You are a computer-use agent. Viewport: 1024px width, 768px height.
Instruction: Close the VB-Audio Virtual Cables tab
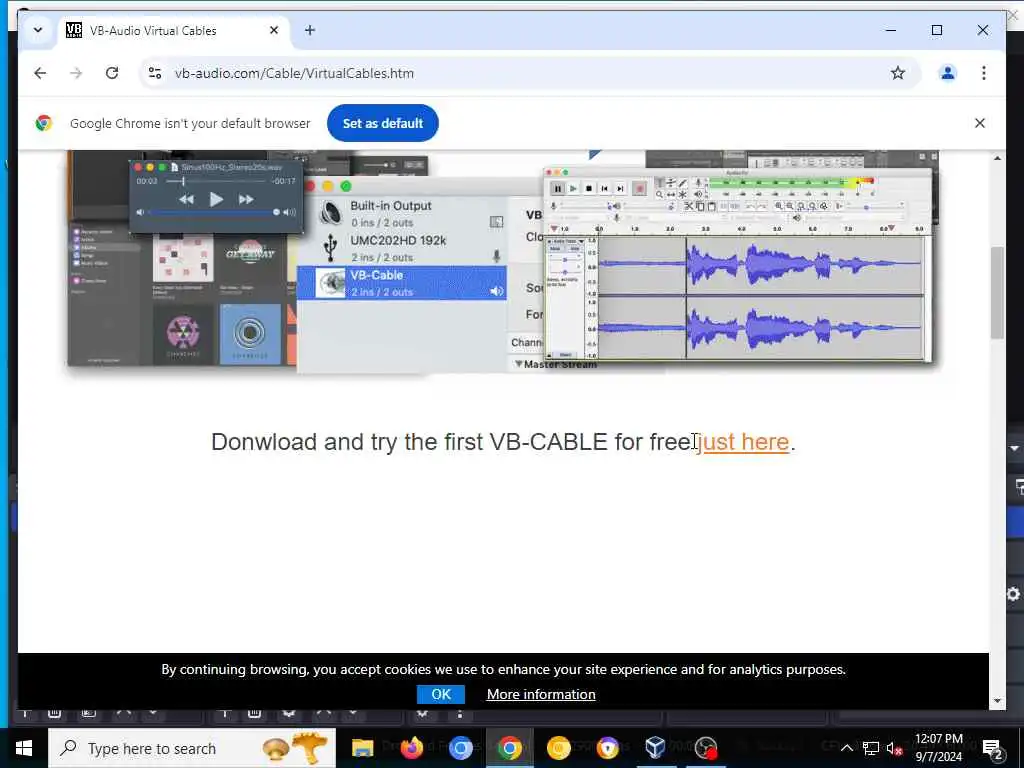(x=274, y=30)
